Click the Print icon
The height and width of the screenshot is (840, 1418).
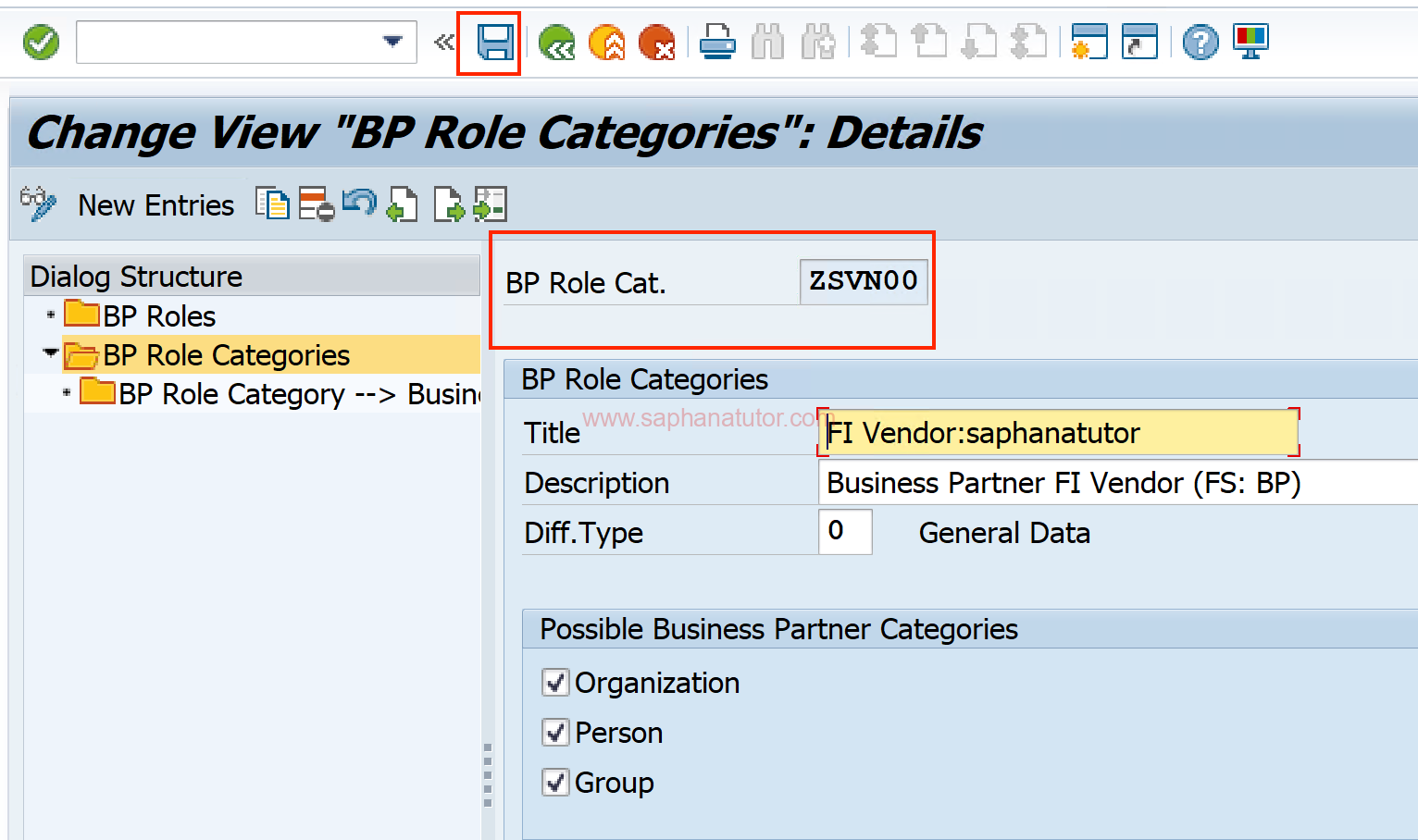coord(717,43)
